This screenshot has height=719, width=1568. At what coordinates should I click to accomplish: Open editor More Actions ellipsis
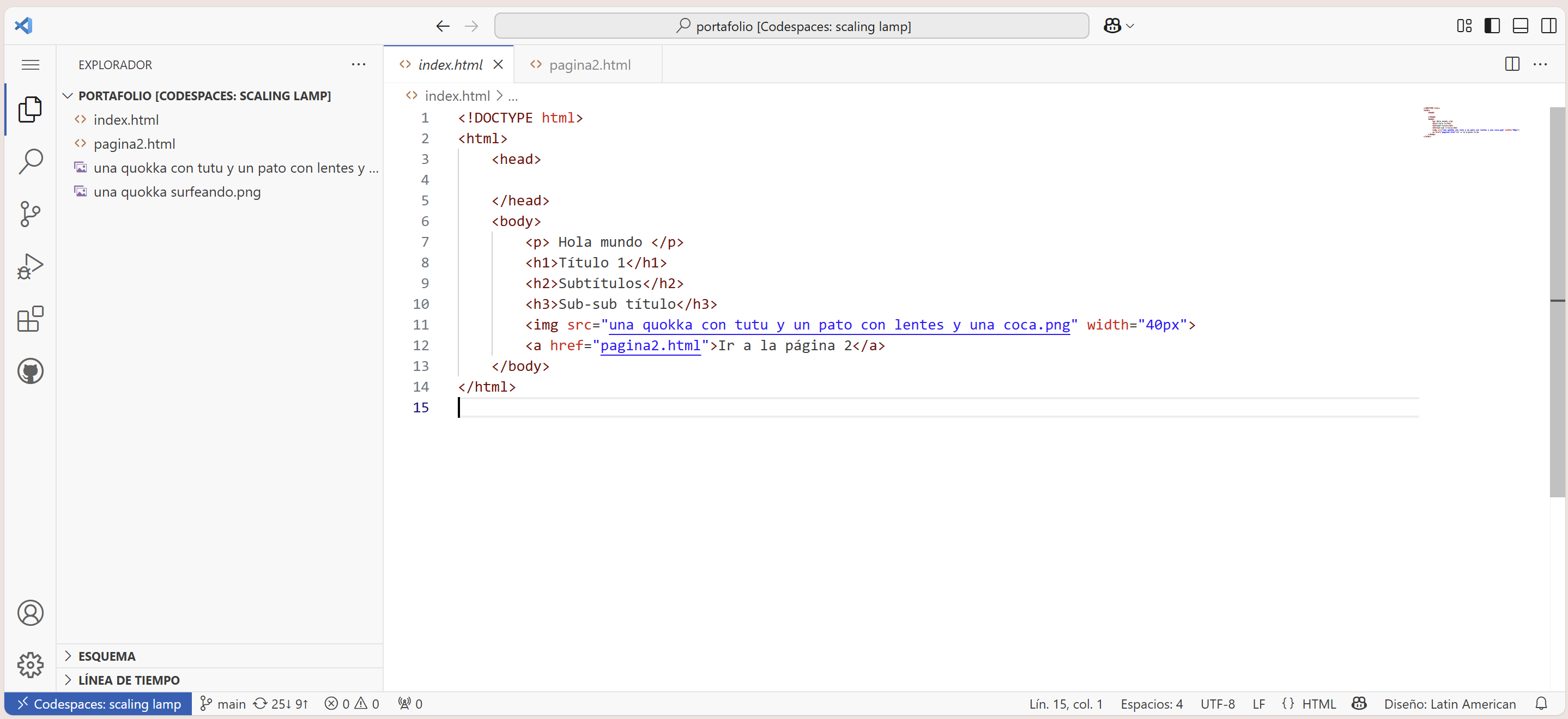[x=1540, y=64]
